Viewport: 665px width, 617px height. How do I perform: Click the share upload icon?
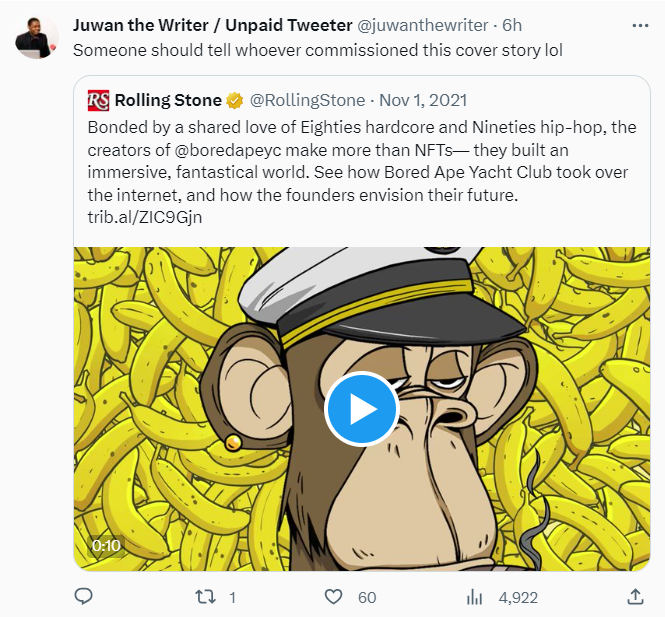pyautogui.click(x=634, y=597)
